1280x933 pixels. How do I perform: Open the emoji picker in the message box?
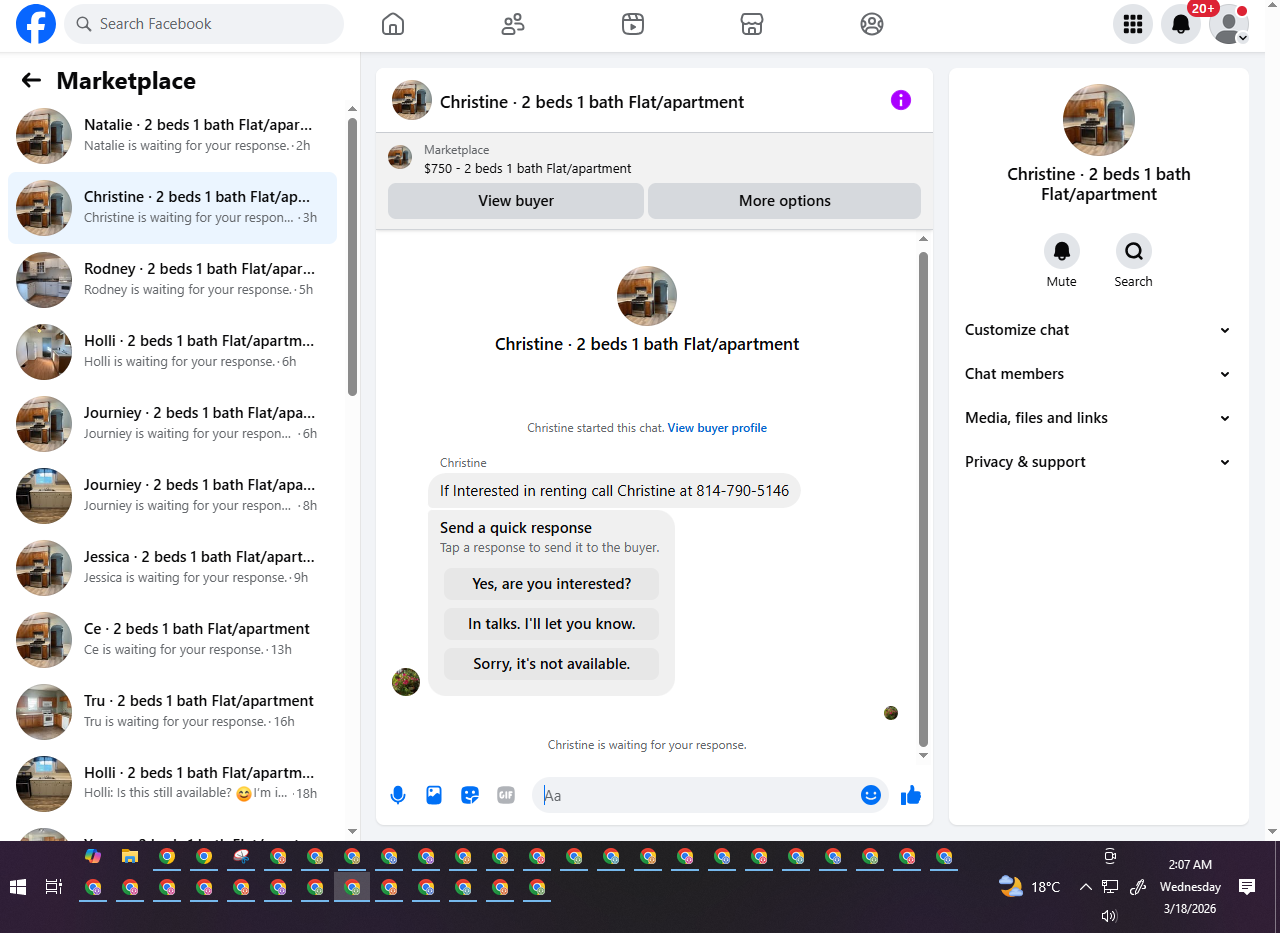(x=871, y=795)
